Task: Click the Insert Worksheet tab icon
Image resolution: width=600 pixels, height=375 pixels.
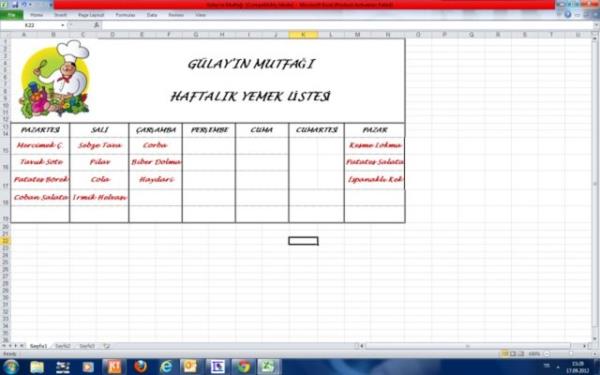Action: pyautogui.click(x=106, y=346)
